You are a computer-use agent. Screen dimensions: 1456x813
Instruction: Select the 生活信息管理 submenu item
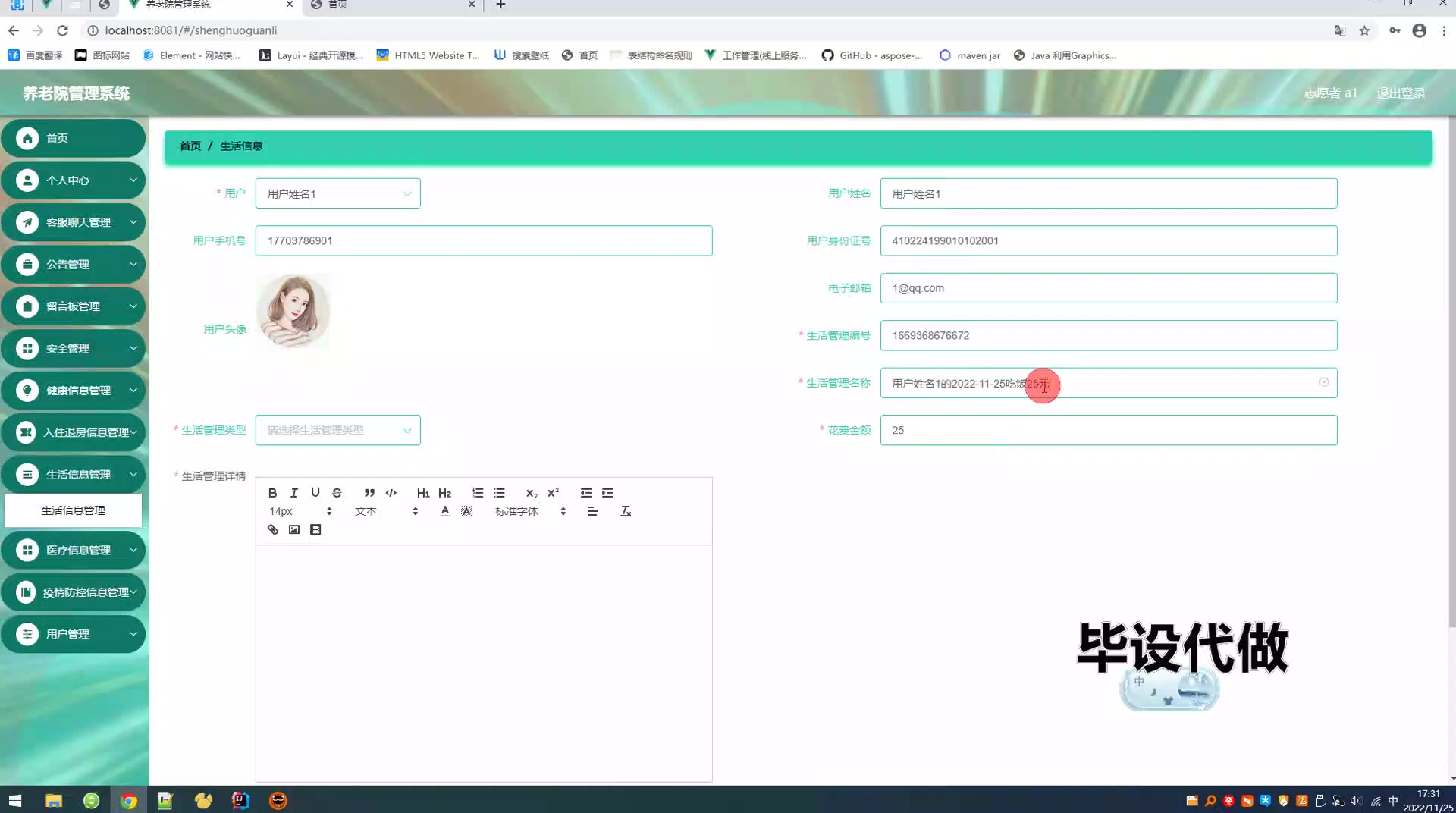[73, 510]
